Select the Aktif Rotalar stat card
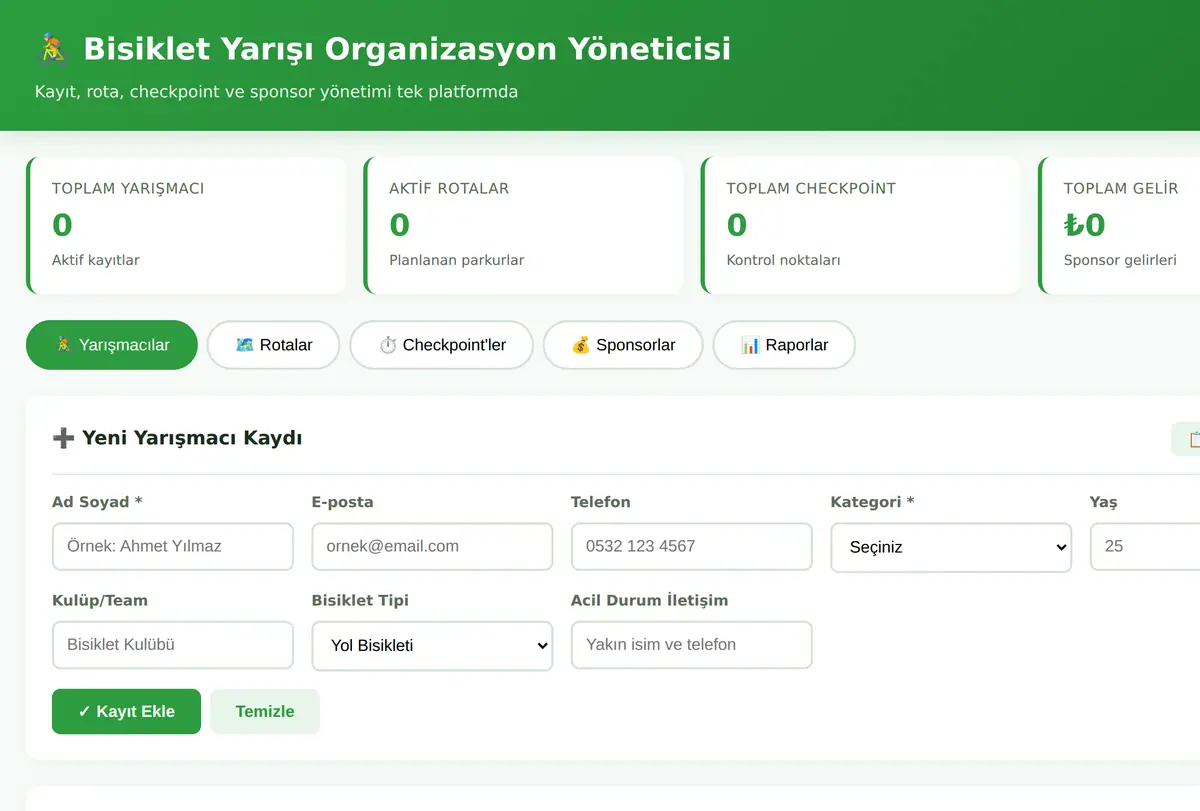This screenshot has width=1200, height=811. (523, 225)
